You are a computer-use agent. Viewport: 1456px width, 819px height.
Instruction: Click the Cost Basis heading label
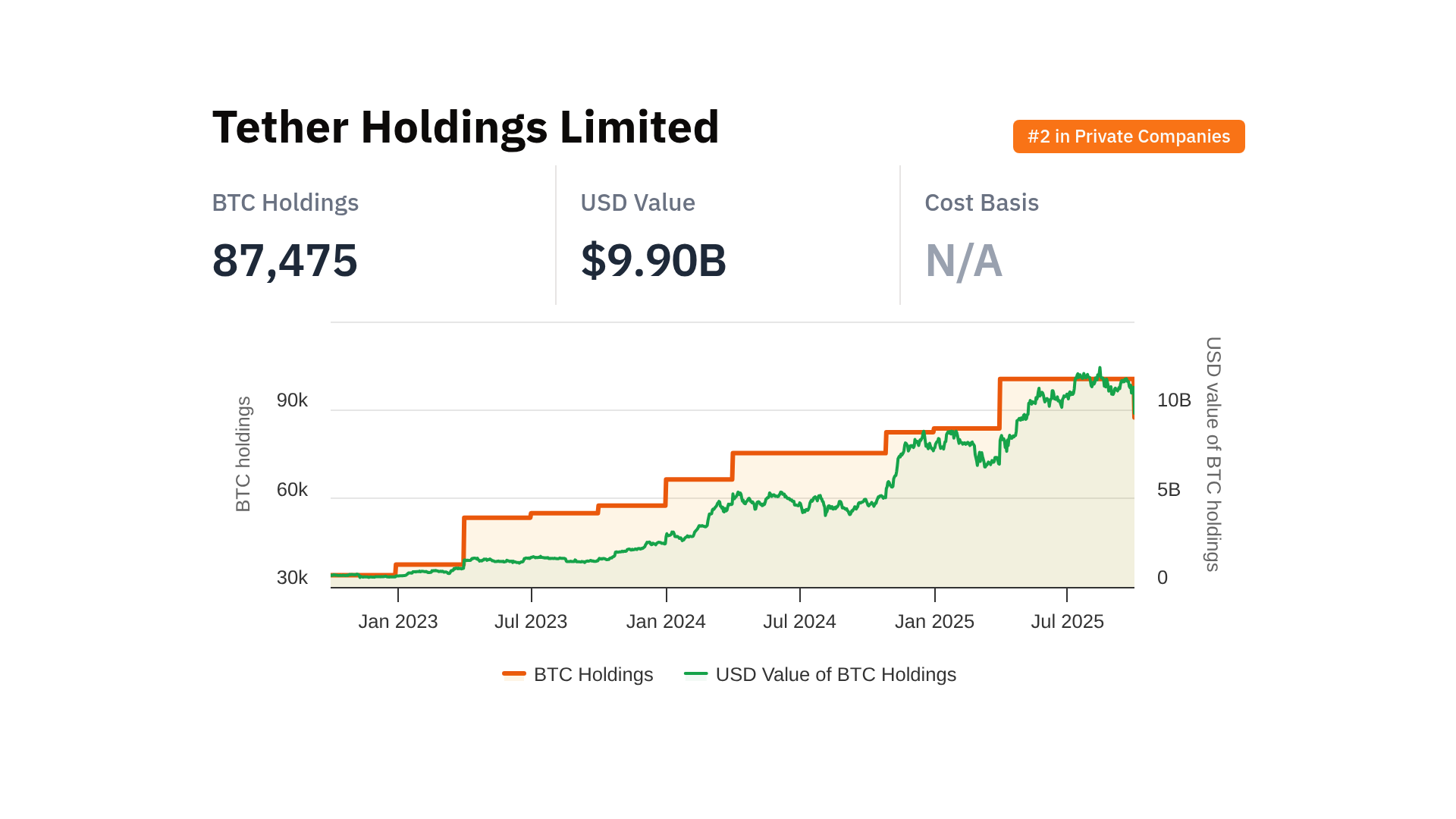981,203
